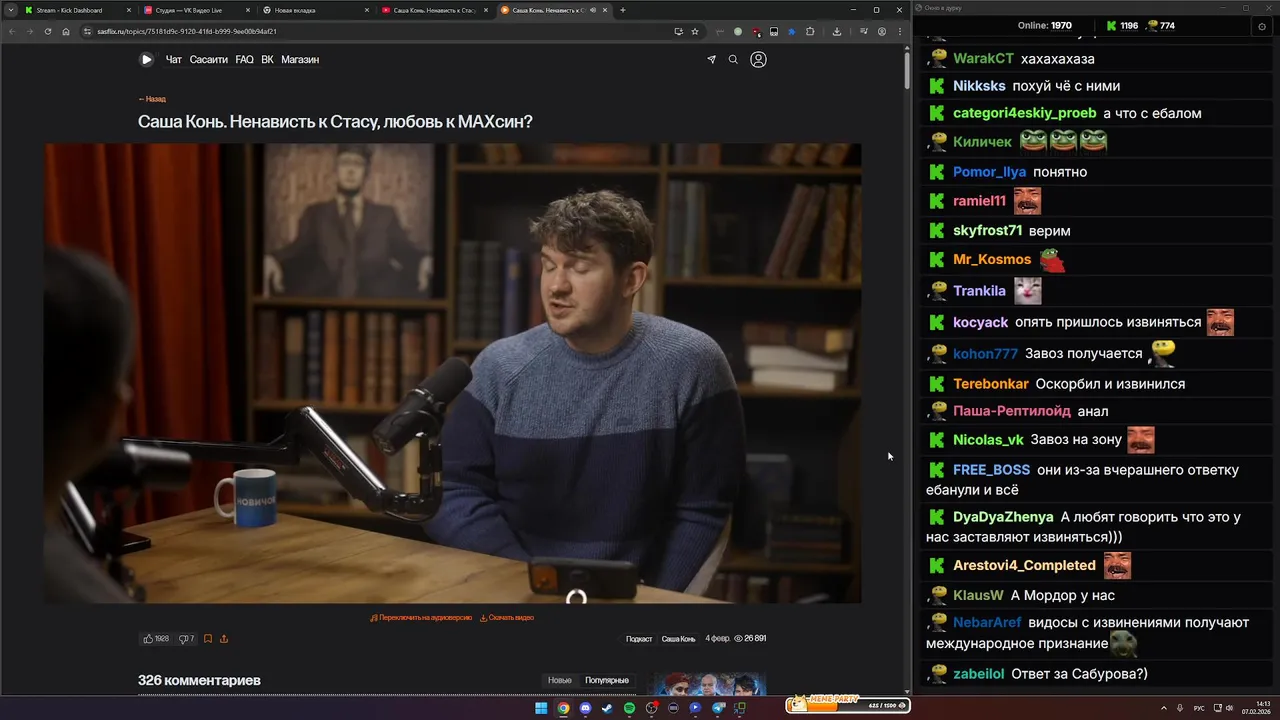Click the install/cast icon in address bar
The width and height of the screenshot is (1280, 720).
coord(679,31)
